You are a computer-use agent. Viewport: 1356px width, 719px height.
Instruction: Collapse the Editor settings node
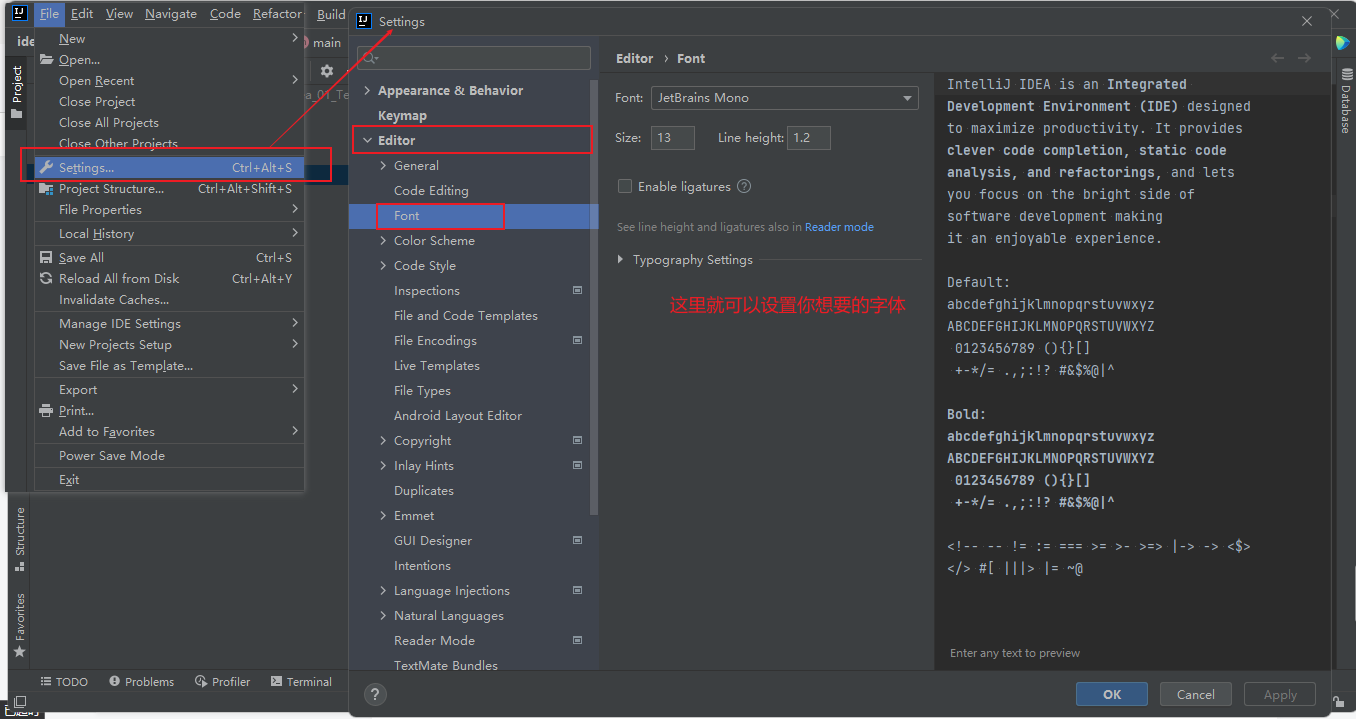tap(367, 141)
